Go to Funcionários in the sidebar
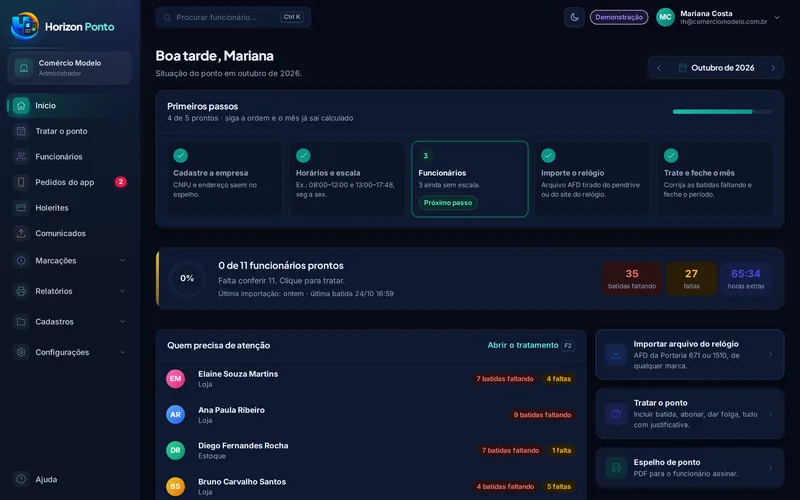The height and width of the screenshot is (500, 800). 70,157
